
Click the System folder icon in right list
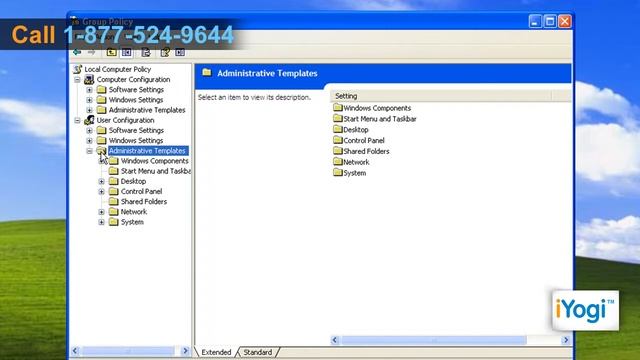[338, 173]
